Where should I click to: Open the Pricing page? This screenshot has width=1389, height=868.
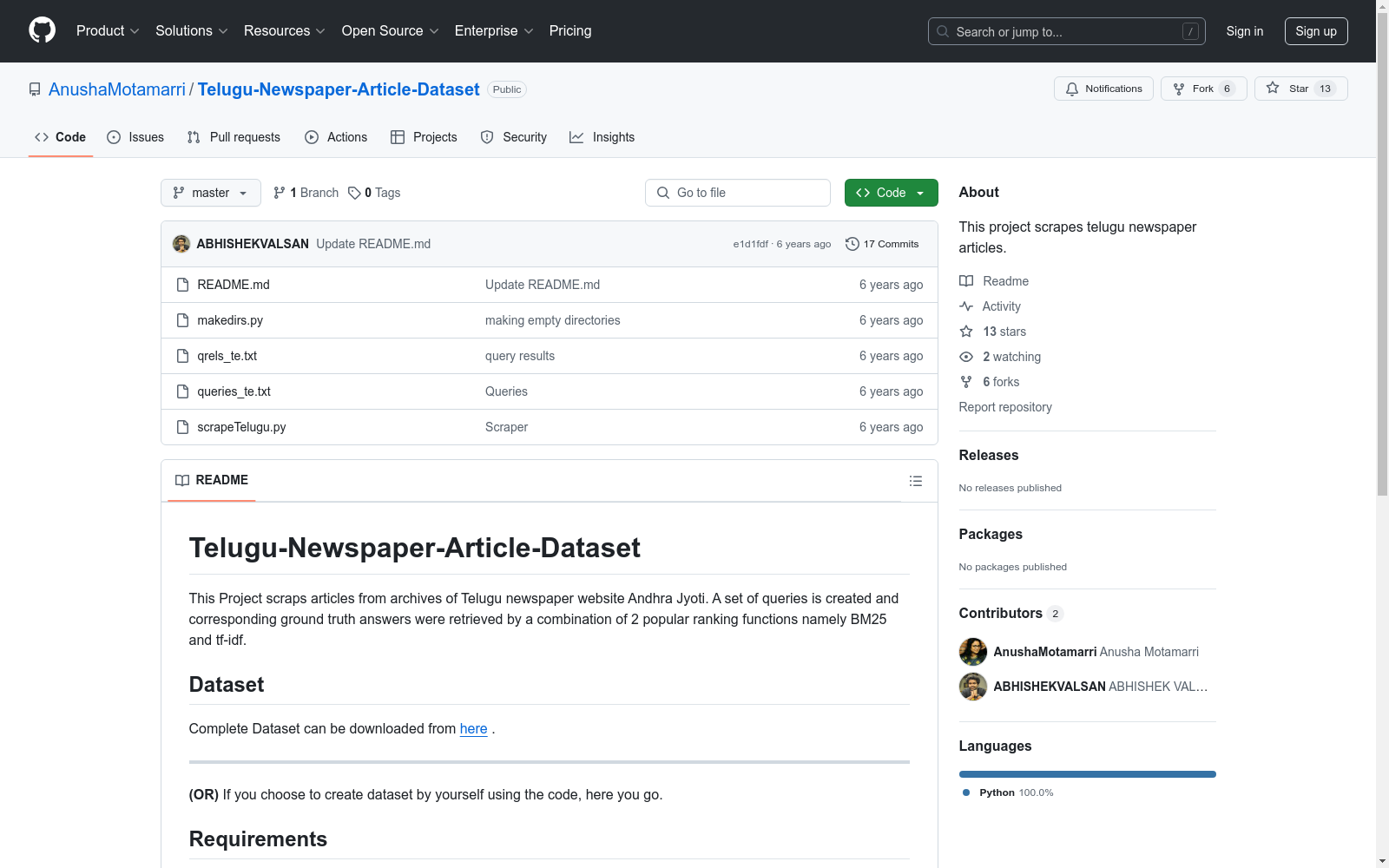click(570, 30)
